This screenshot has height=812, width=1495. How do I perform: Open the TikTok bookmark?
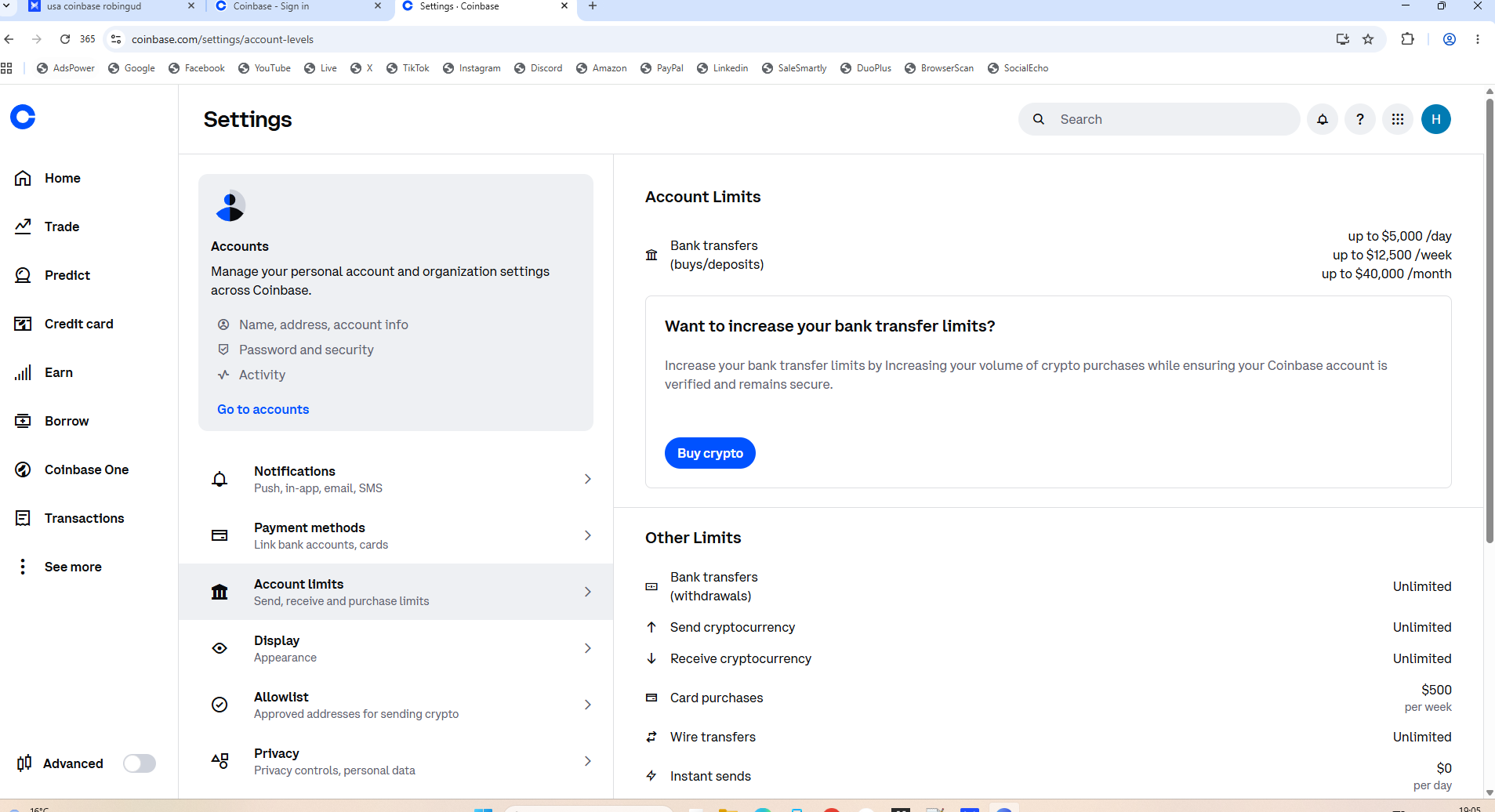pos(408,68)
